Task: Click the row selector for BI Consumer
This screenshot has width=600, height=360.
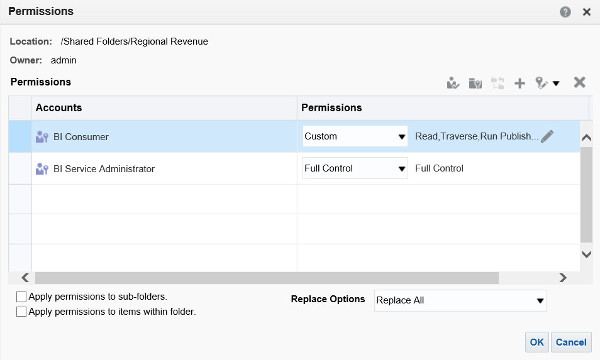Action: click(x=20, y=137)
